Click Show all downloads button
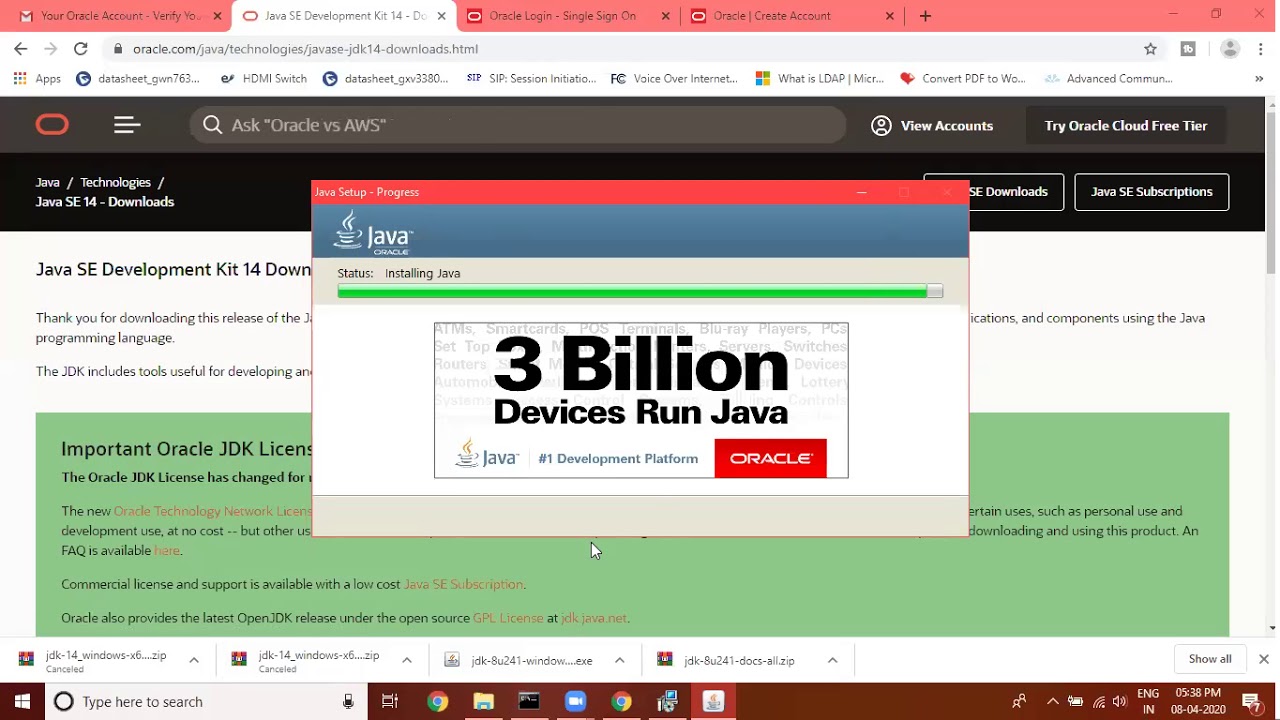1280x720 pixels. pos(1210,659)
